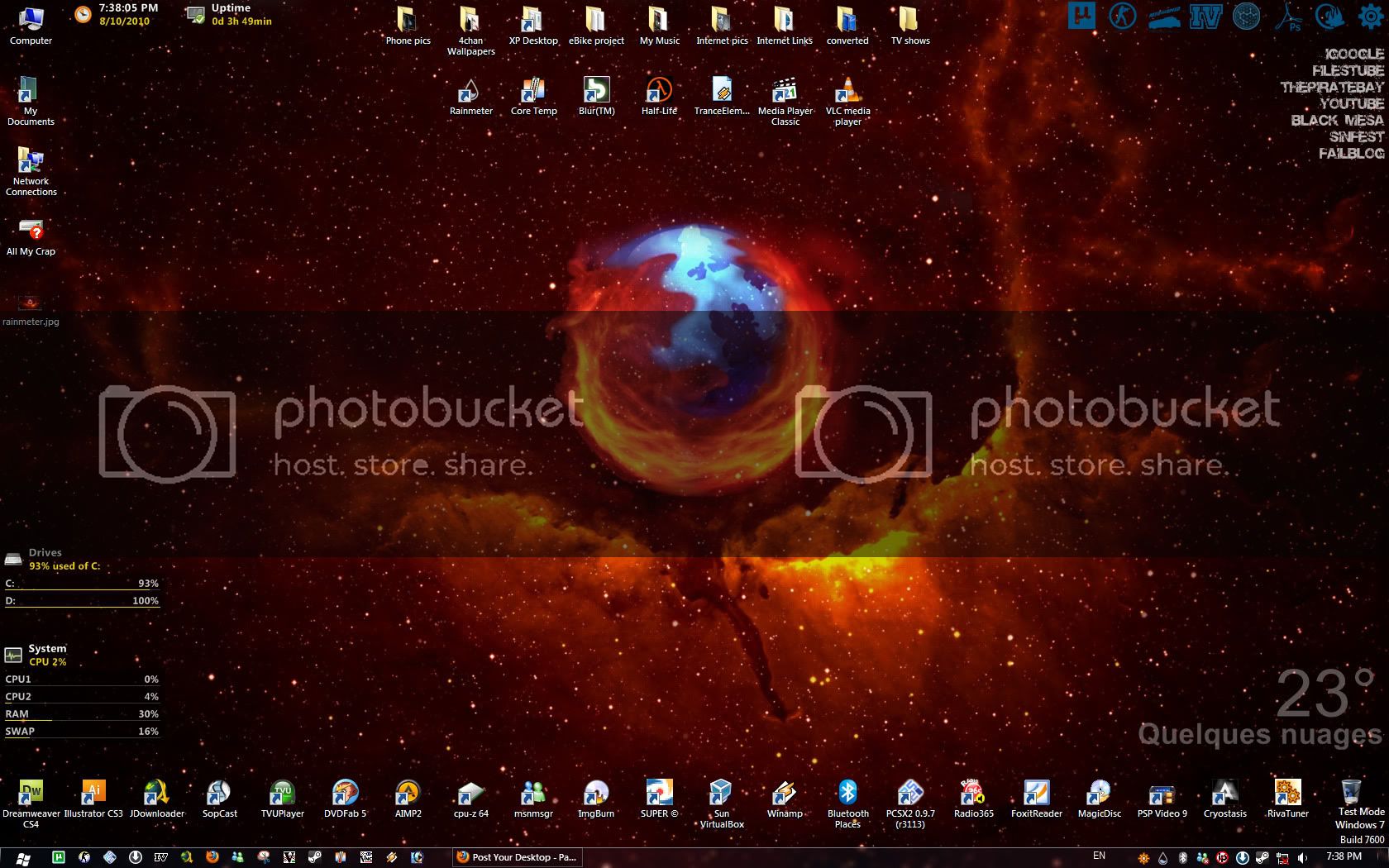Screen dimensions: 1389x868
Task: Click the Steam icon in the system tray
Action: 1262,857
